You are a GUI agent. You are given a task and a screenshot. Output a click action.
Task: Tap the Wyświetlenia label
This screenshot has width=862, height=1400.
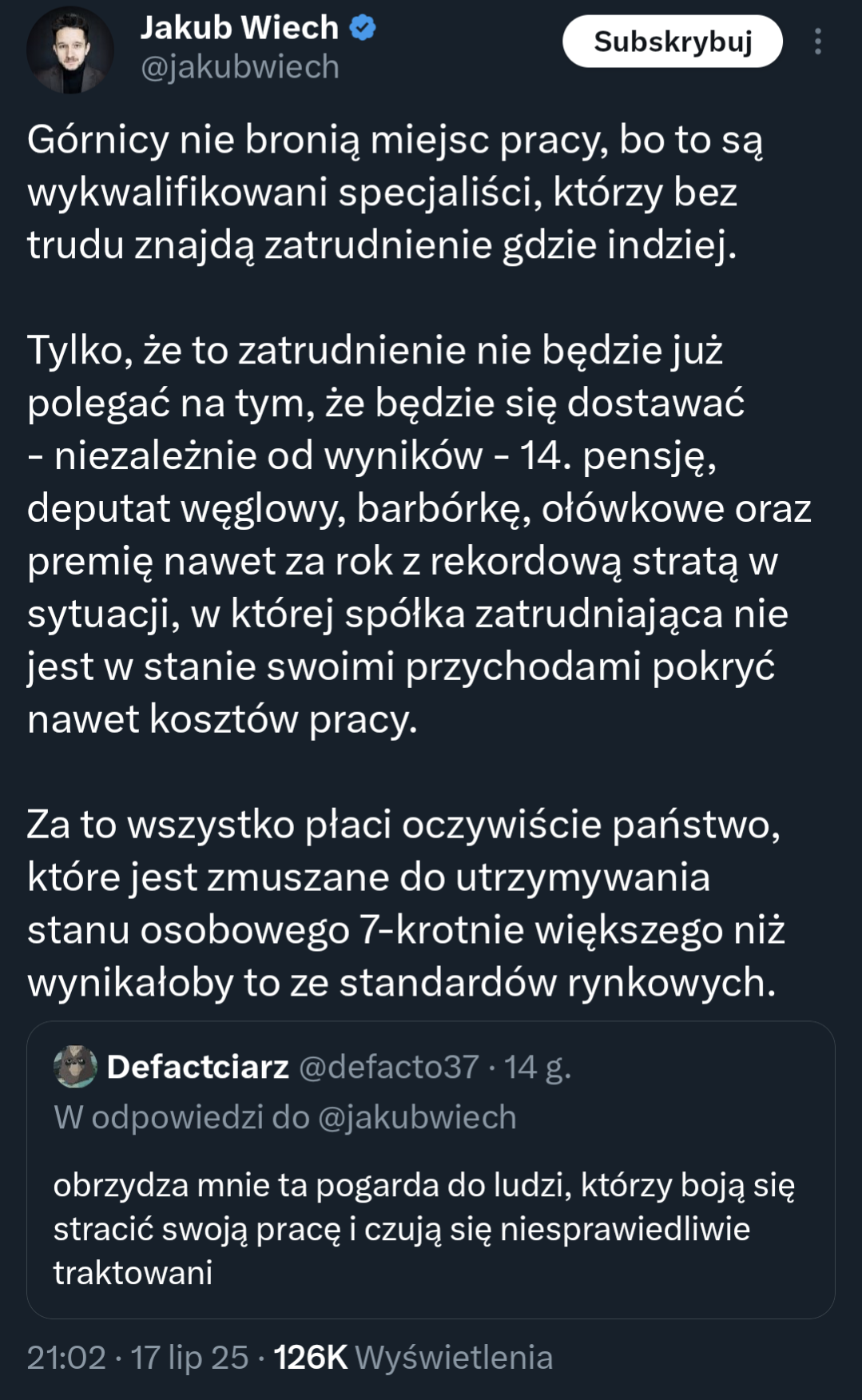tap(454, 1358)
